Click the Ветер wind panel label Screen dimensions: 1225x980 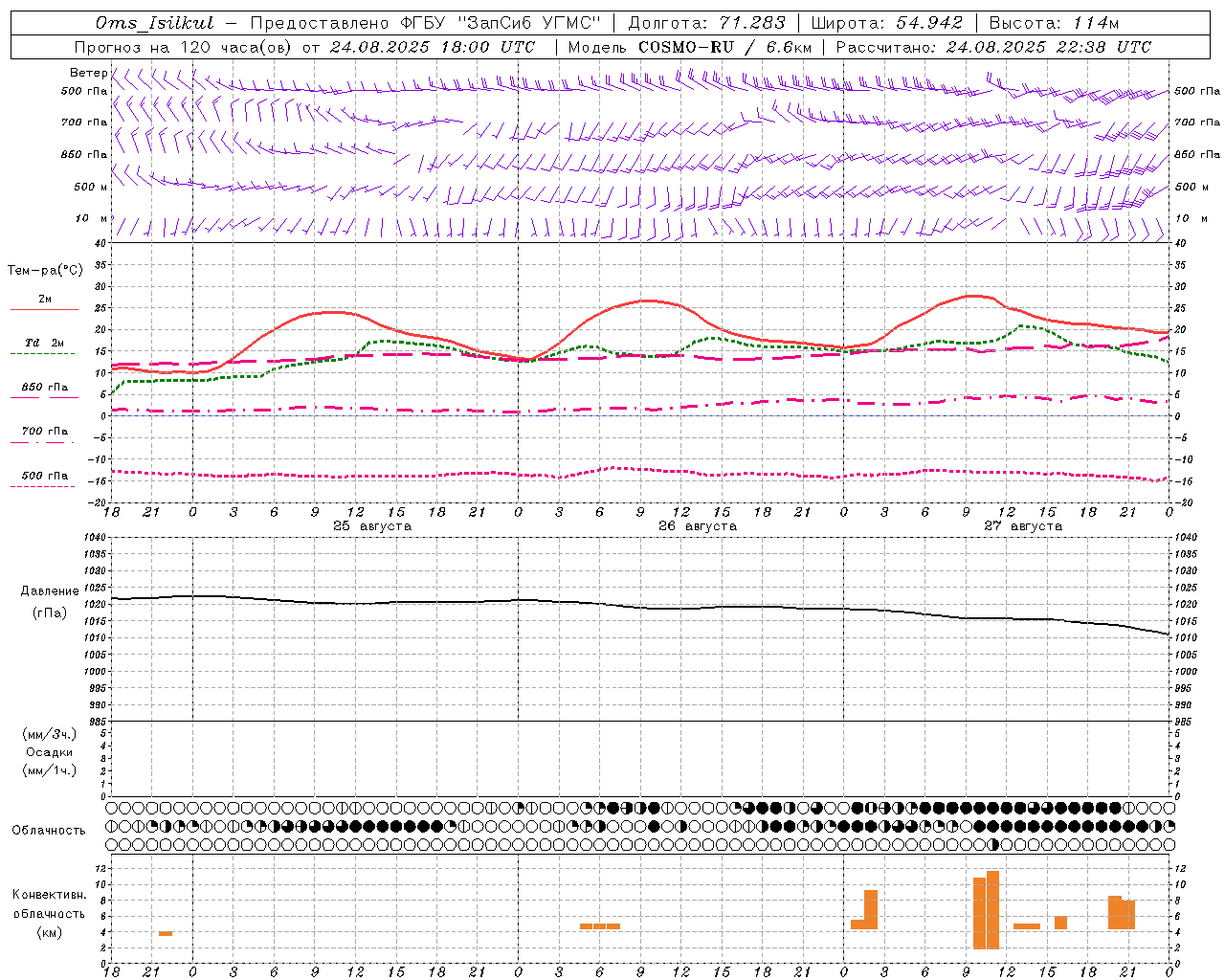[88, 73]
